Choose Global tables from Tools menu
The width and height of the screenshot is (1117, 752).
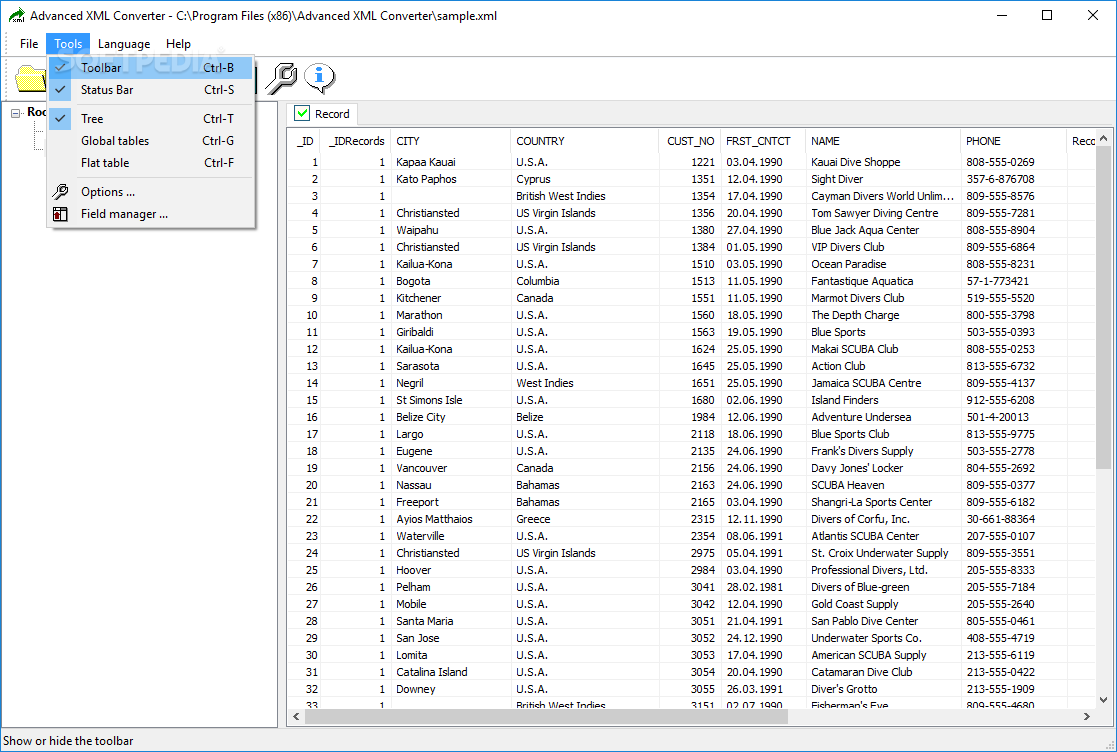tap(150, 141)
